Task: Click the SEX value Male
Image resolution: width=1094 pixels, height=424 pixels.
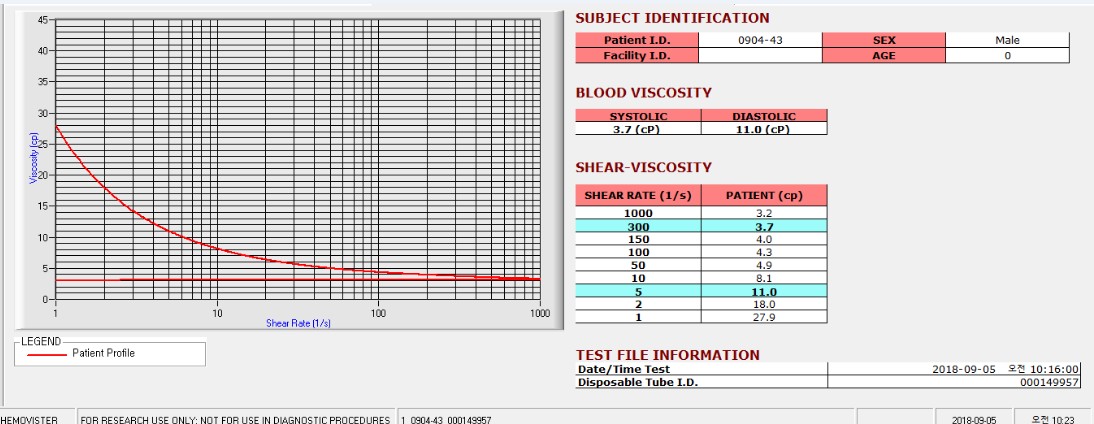Action: click(1007, 40)
